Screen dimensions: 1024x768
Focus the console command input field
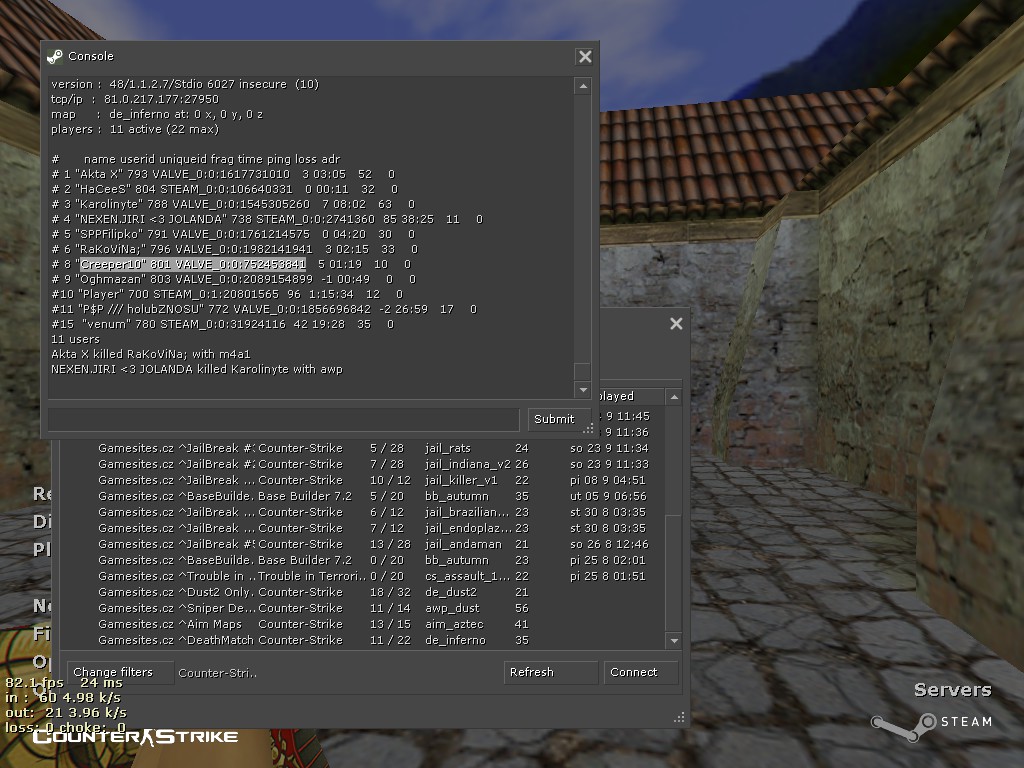(x=283, y=419)
